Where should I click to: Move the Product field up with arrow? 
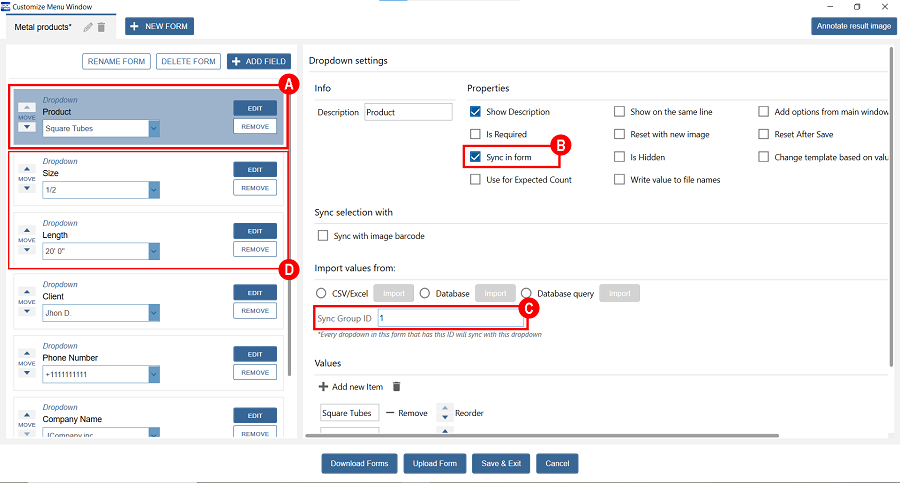tap(27, 105)
